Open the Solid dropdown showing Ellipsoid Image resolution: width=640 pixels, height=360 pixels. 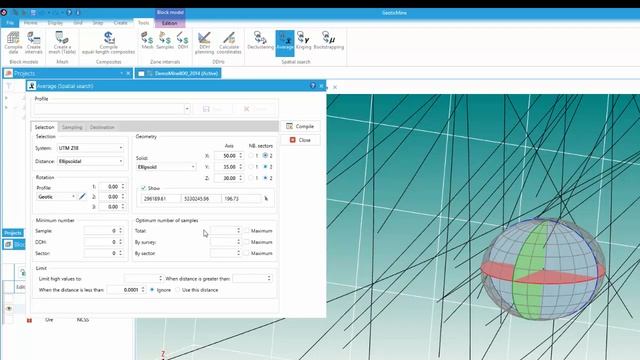click(166, 167)
